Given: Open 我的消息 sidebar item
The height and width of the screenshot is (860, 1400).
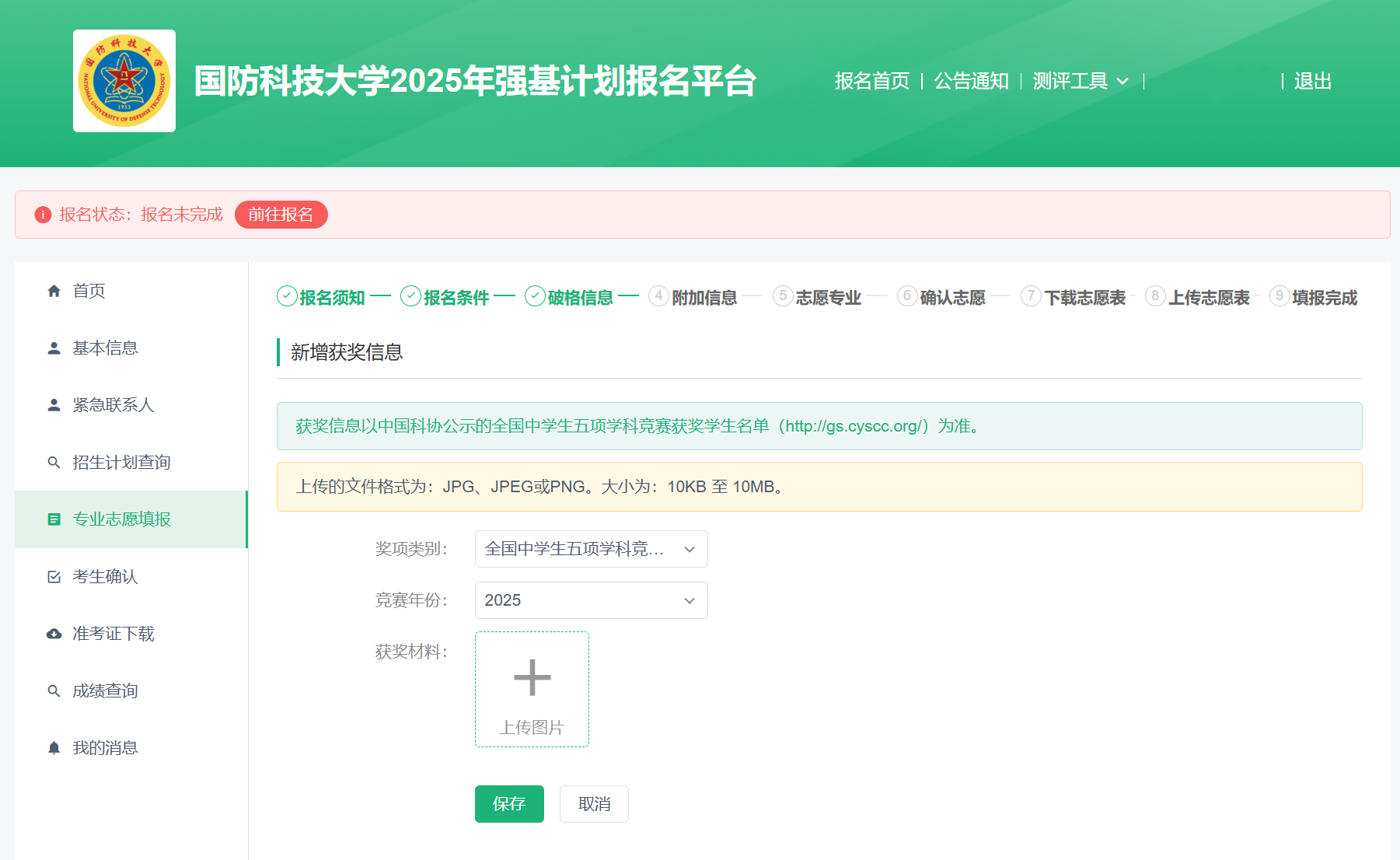Looking at the screenshot, I should tap(131, 748).
